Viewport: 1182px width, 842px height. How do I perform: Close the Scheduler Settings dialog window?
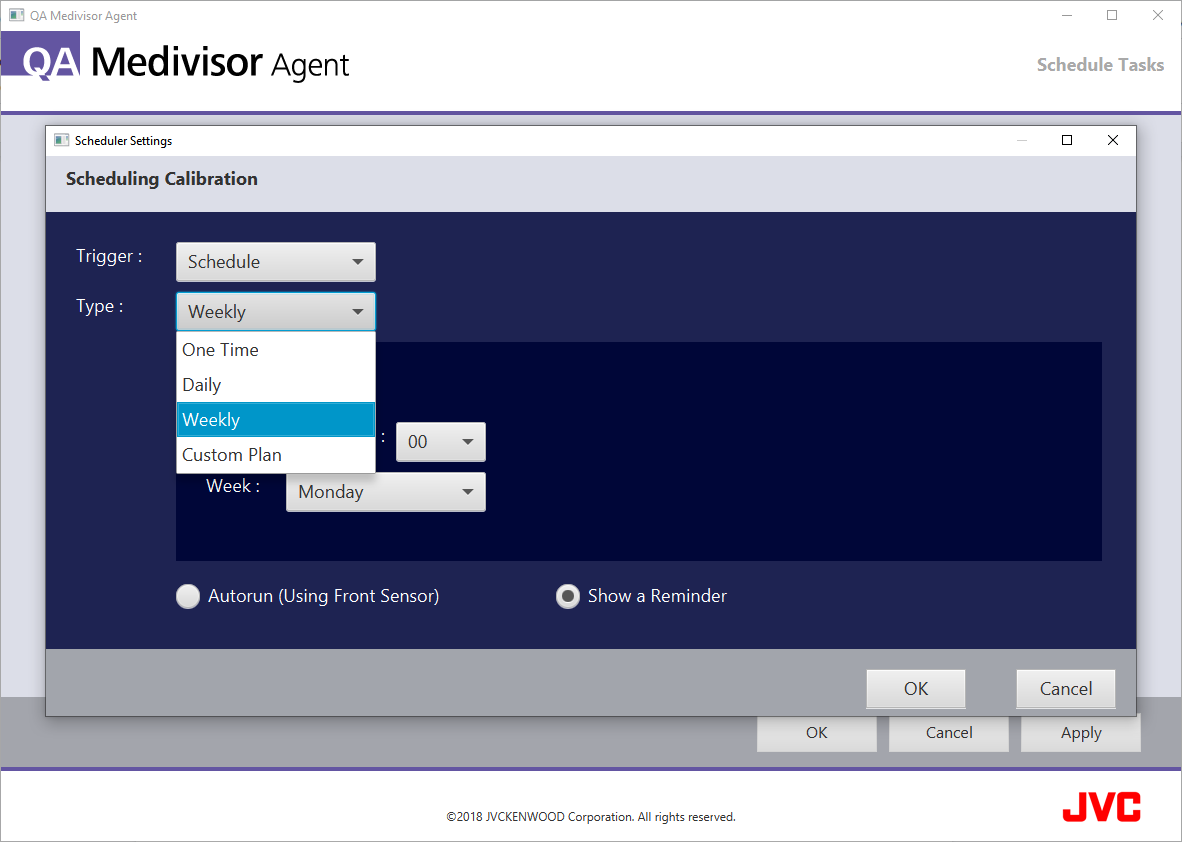1113,140
